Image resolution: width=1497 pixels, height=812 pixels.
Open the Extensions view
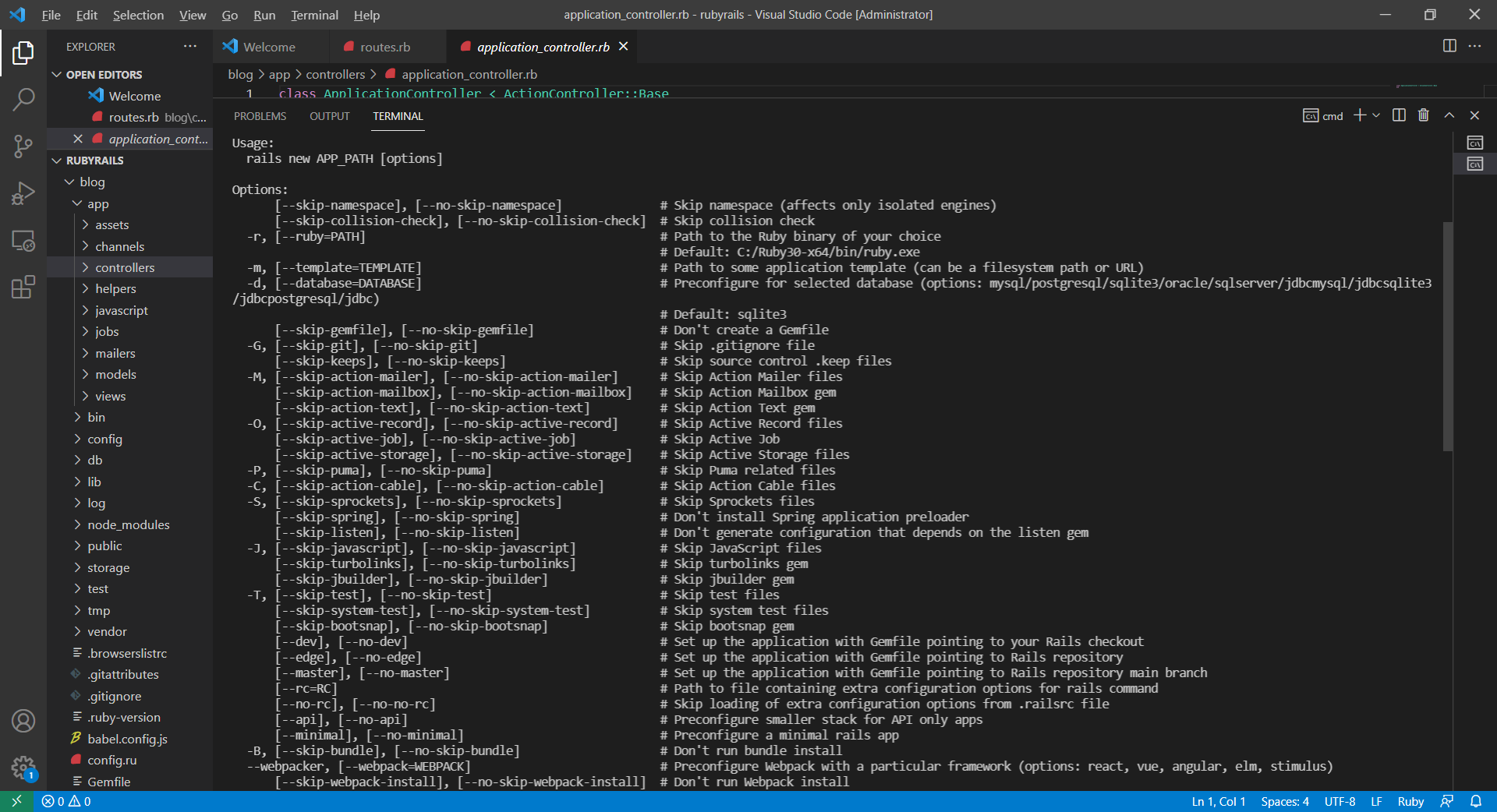click(23, 287)
